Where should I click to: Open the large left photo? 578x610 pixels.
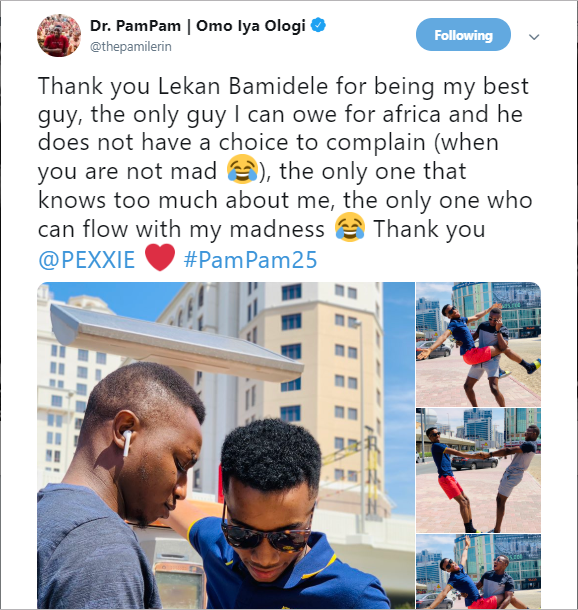tap(226, 445)
